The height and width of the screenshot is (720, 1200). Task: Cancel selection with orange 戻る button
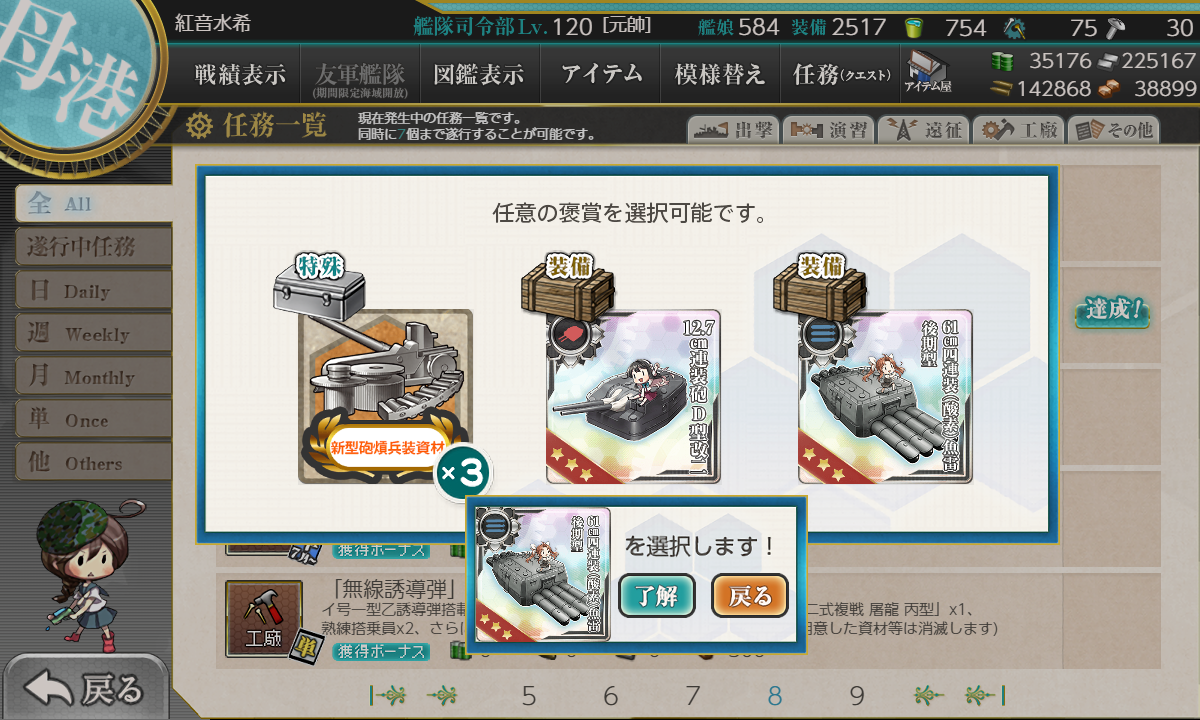(750, 597)
